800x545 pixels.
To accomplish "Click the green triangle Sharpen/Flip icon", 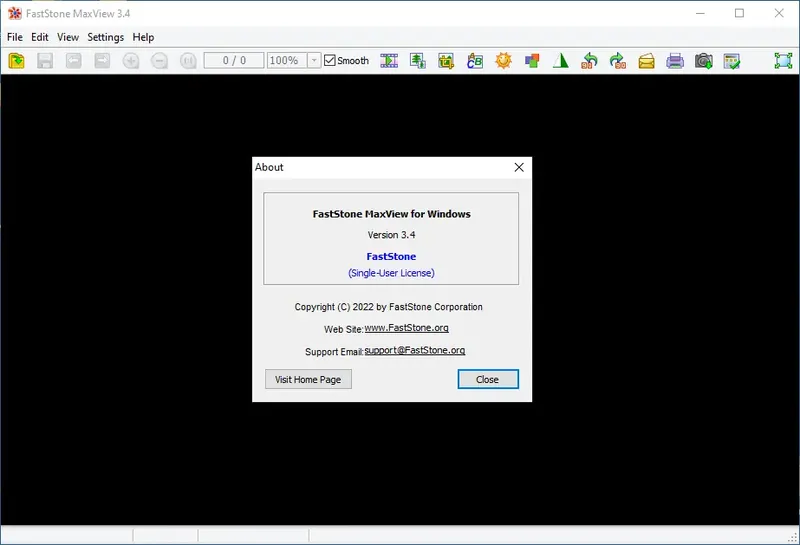I will coord(560,61).
